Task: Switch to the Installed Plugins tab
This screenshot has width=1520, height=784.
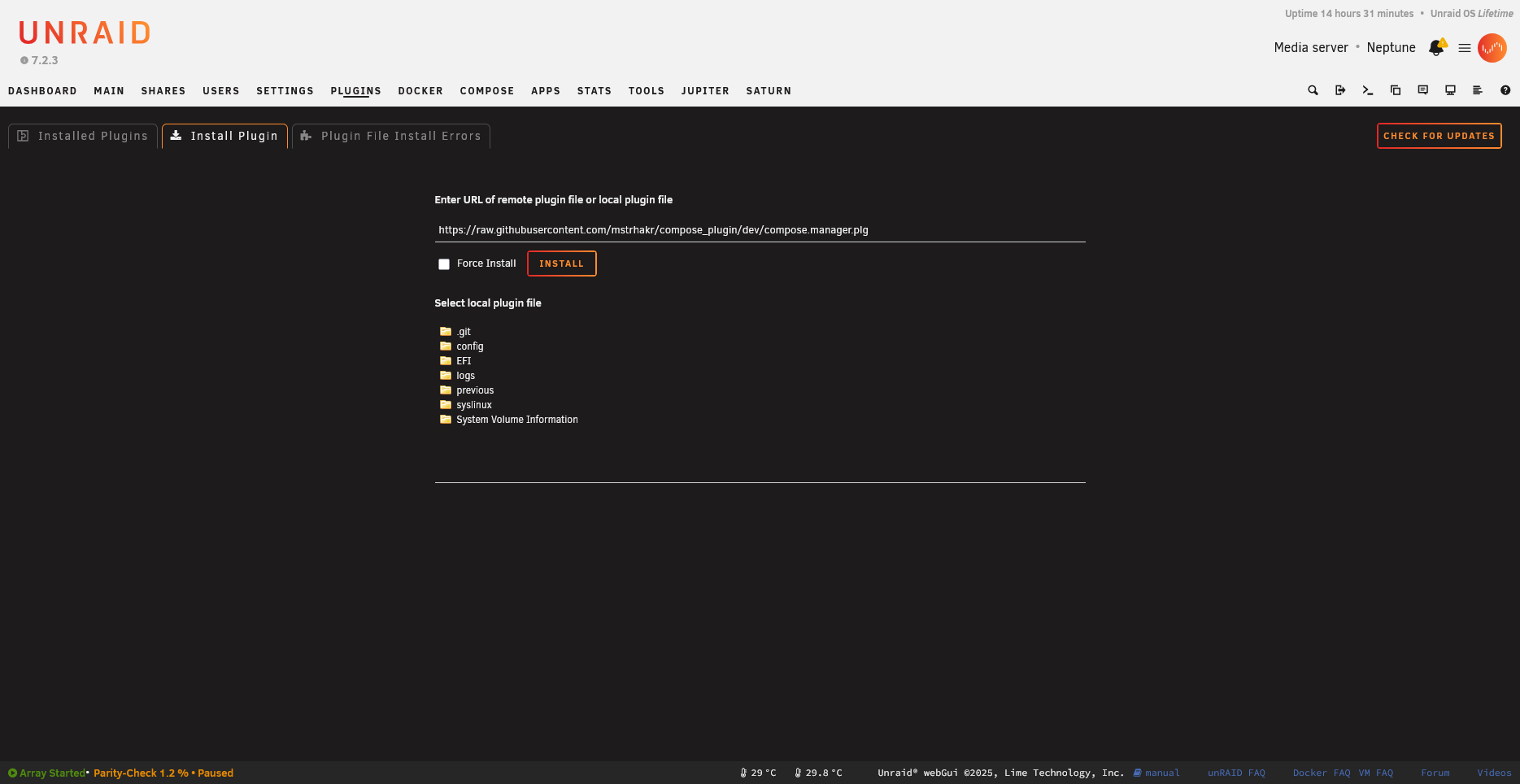Action: [x=81, y=136]
